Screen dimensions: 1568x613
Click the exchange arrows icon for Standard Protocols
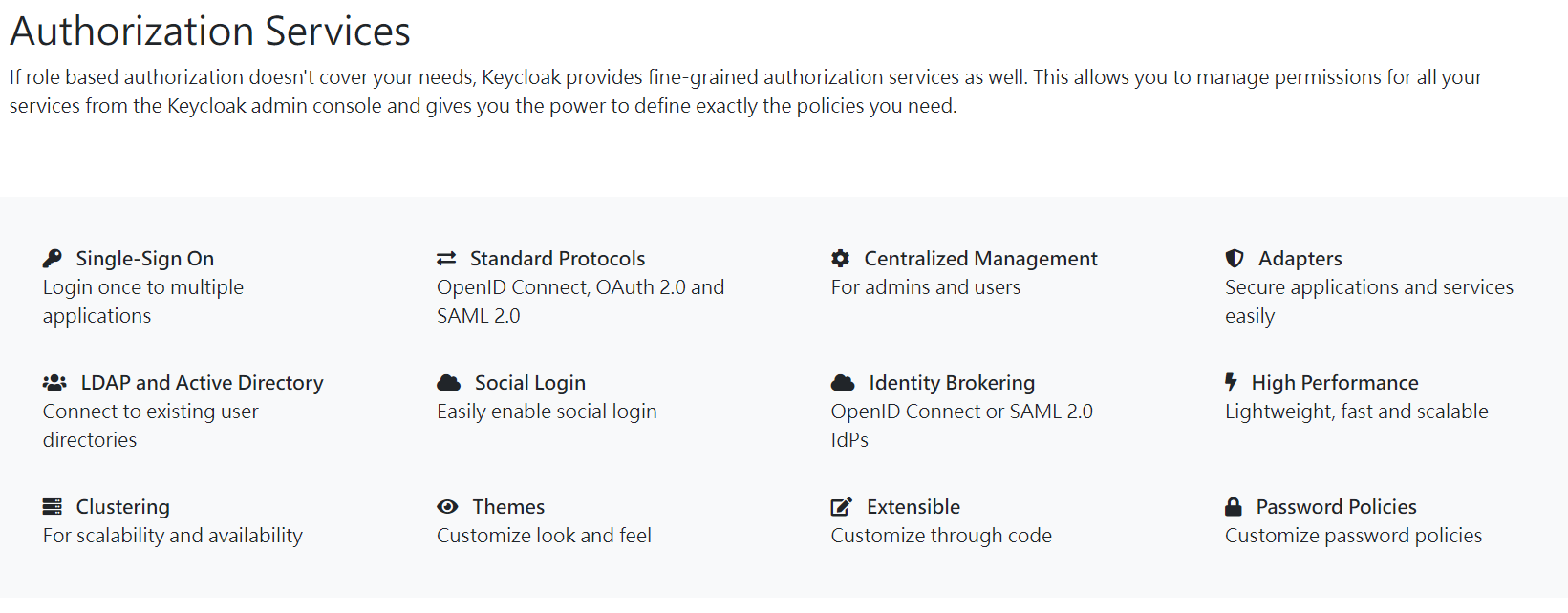pos(446,259)
